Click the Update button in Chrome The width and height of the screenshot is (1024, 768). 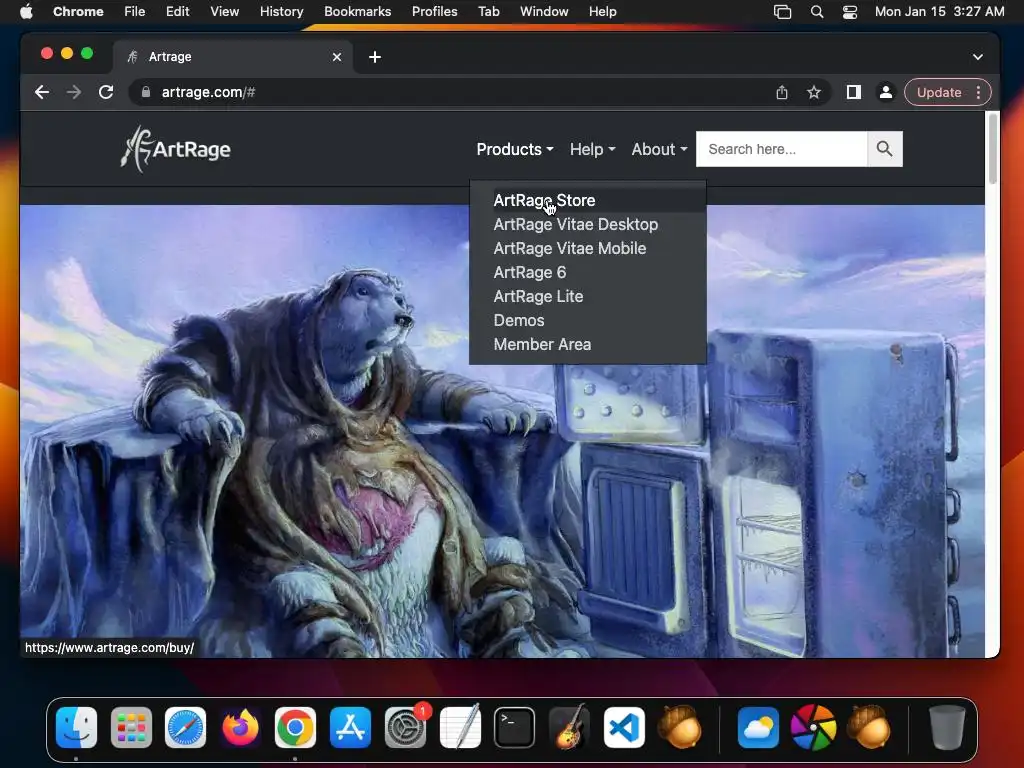938,92
